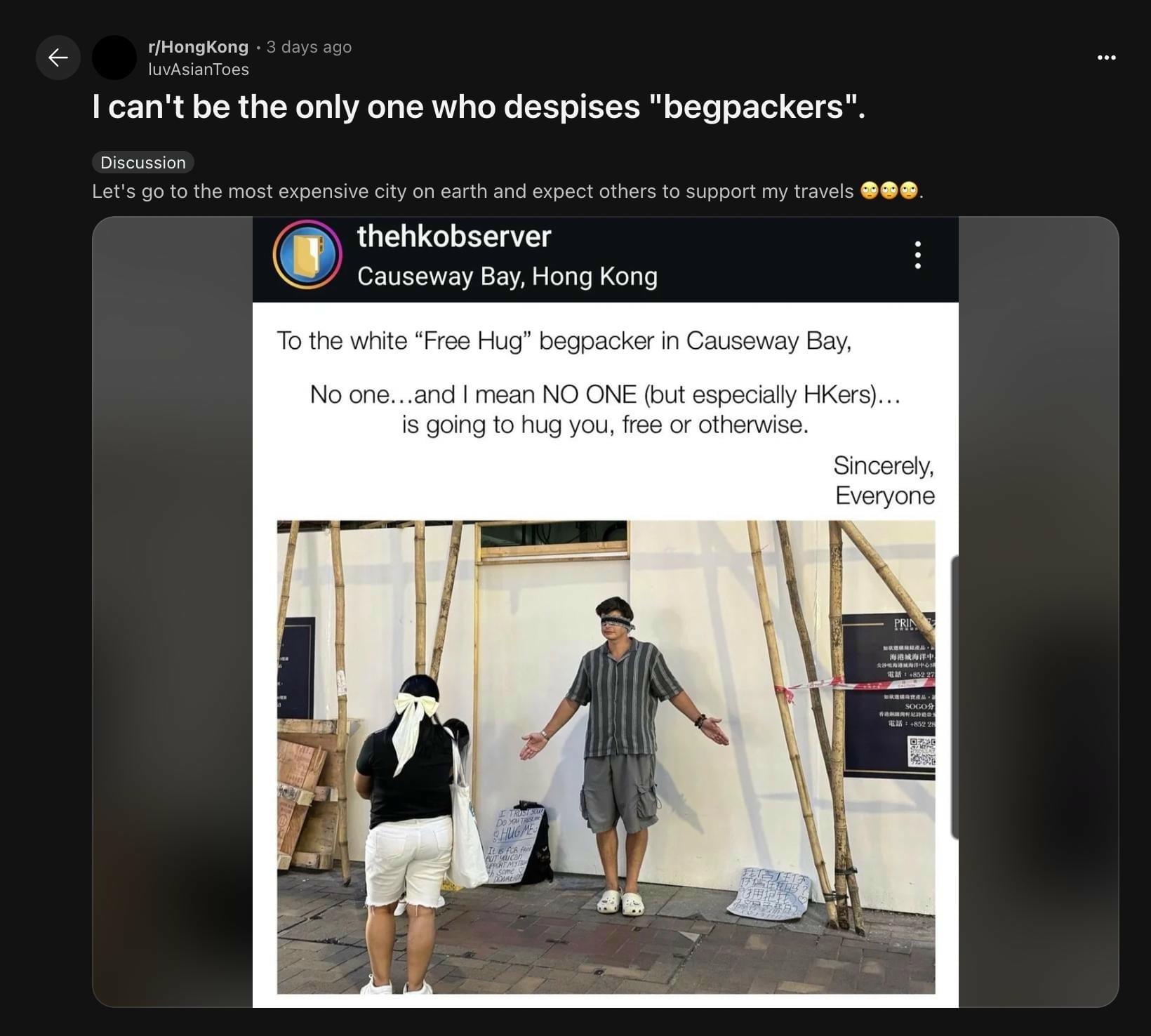This screenshot has height=1036, width=1151.
Task: Go back using the left arrow button
Action: pyautogui.click(x=58, y=57)
